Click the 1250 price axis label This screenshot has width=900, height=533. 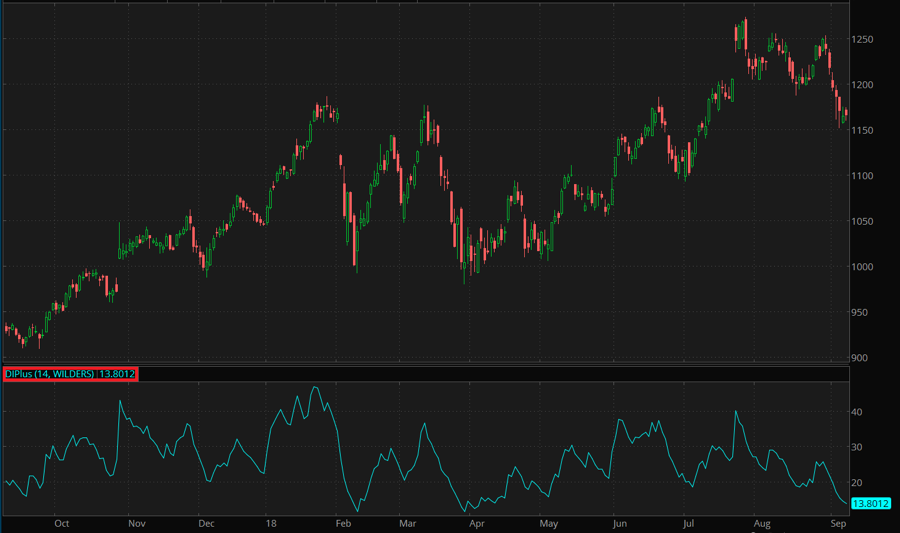[x=864, y=39]
